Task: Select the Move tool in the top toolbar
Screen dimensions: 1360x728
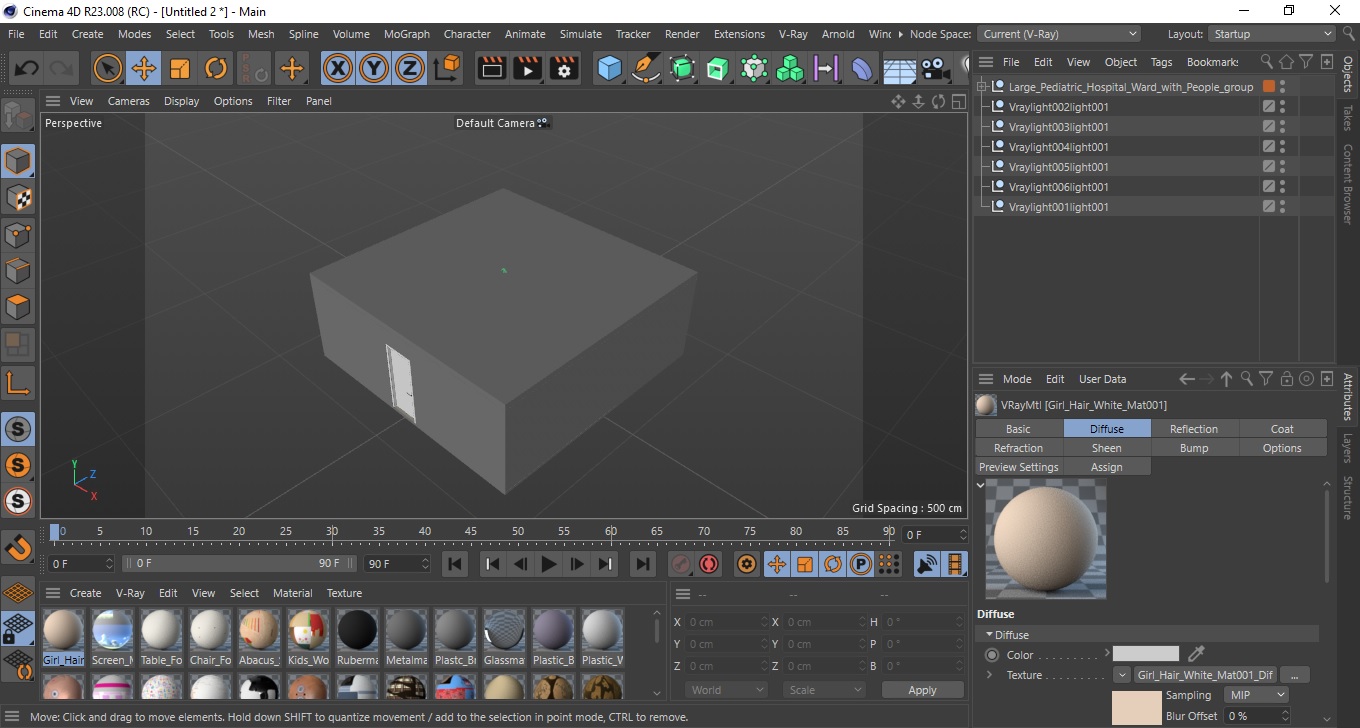Action: [x=144, y=69]
